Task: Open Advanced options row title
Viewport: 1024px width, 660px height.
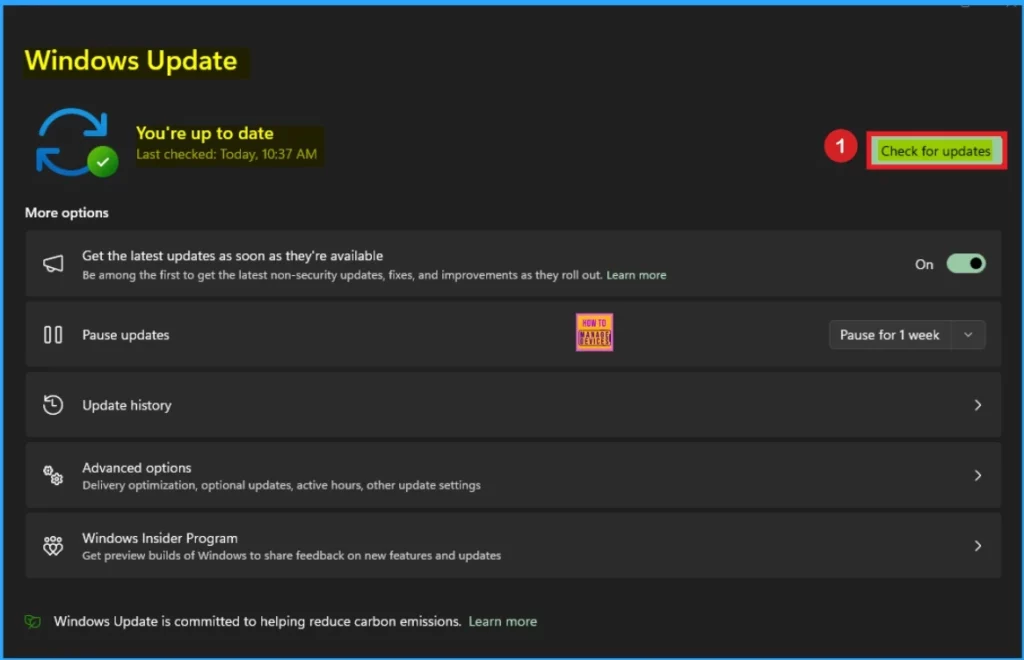Action: [x=136, y=467]
